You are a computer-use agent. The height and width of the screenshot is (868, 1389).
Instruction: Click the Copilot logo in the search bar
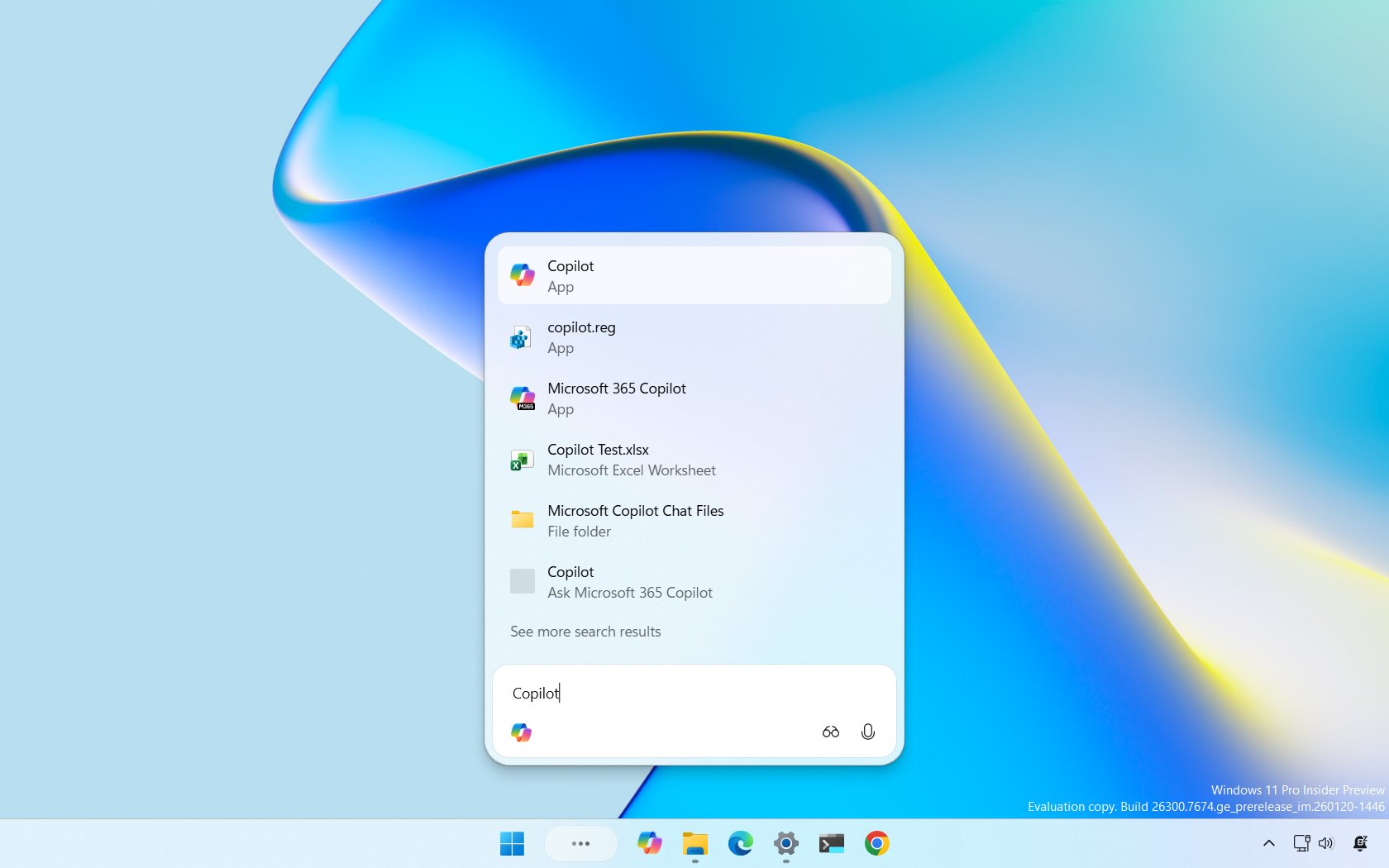(522, 732)
